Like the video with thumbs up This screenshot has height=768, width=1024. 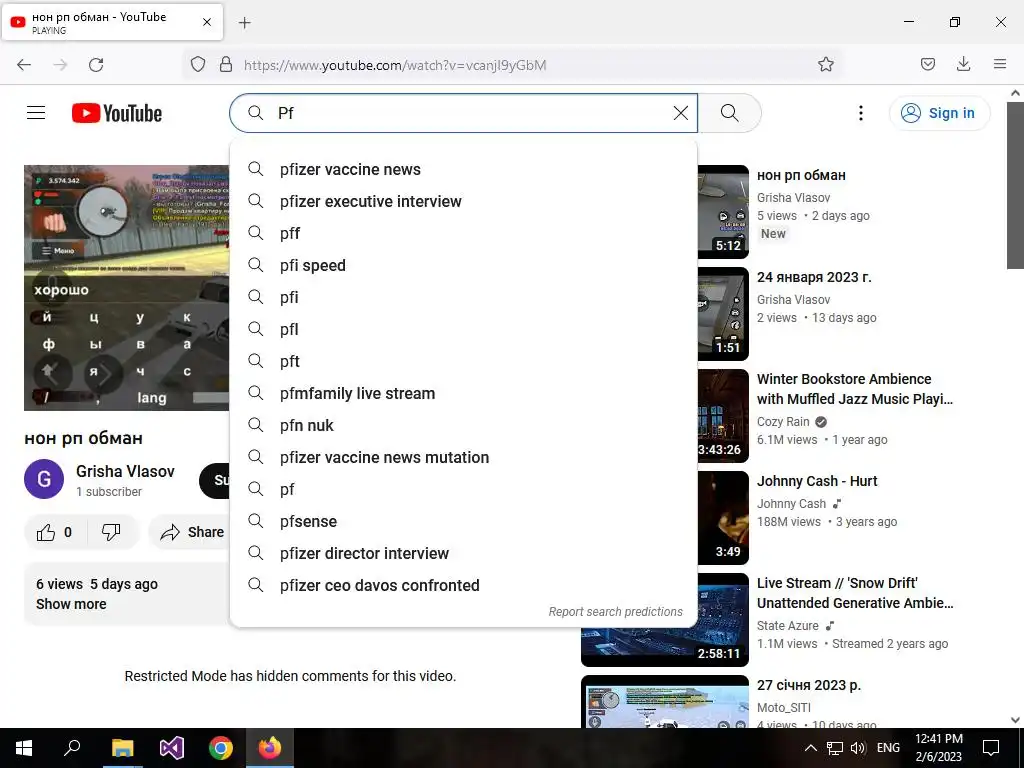click(x=55, y=532)
